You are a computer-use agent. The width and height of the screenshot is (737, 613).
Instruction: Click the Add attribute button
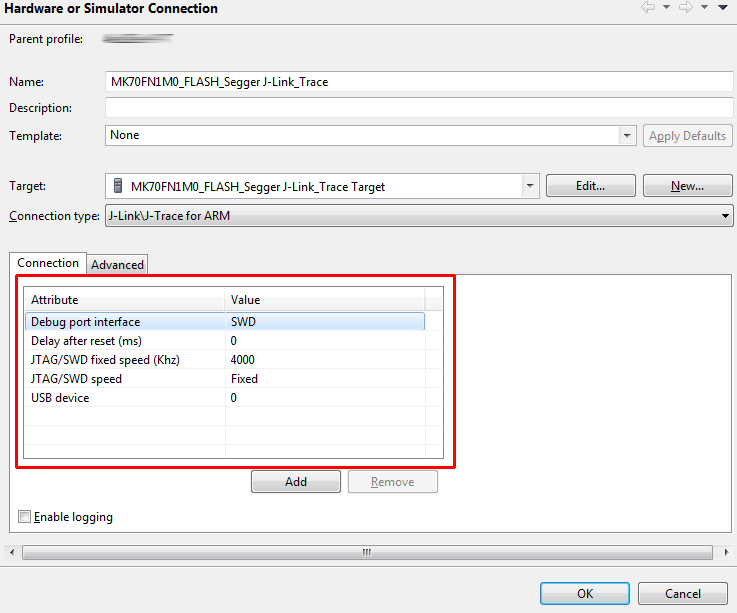point(296,482)
